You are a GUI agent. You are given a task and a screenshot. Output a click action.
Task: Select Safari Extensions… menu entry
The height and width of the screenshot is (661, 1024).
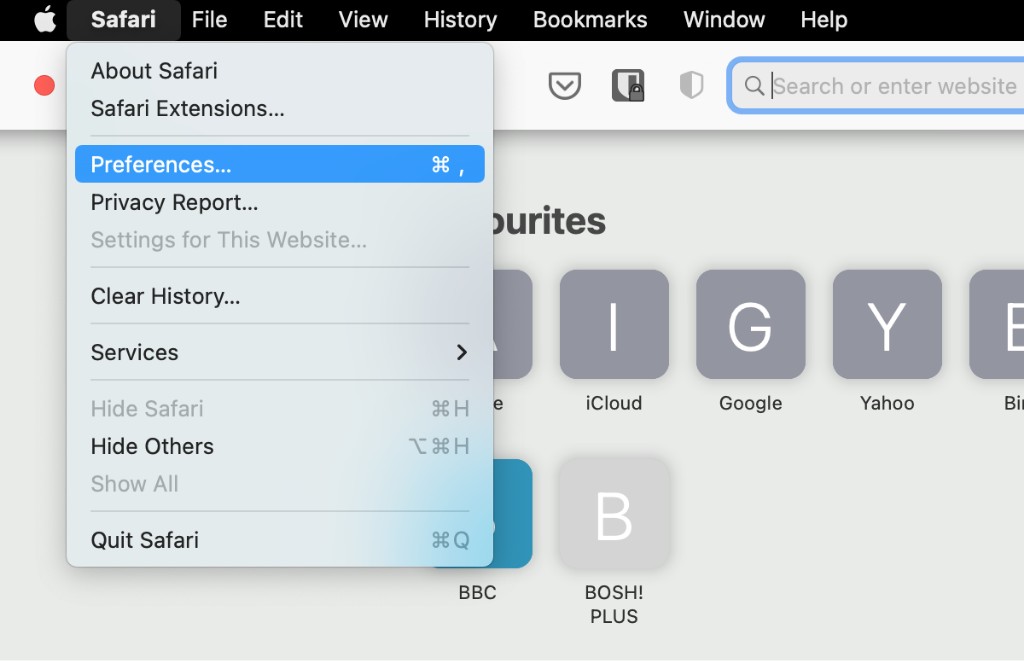click(280, 108)
